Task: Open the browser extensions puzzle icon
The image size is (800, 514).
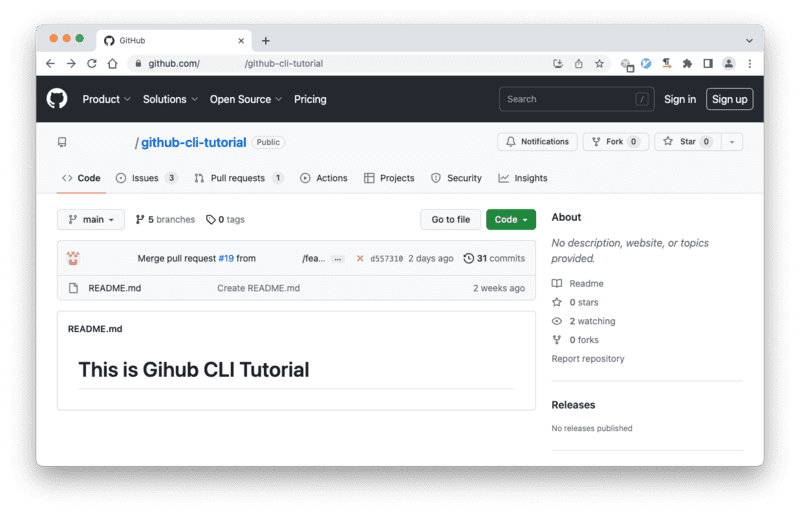Action: (x=687, y=63)
